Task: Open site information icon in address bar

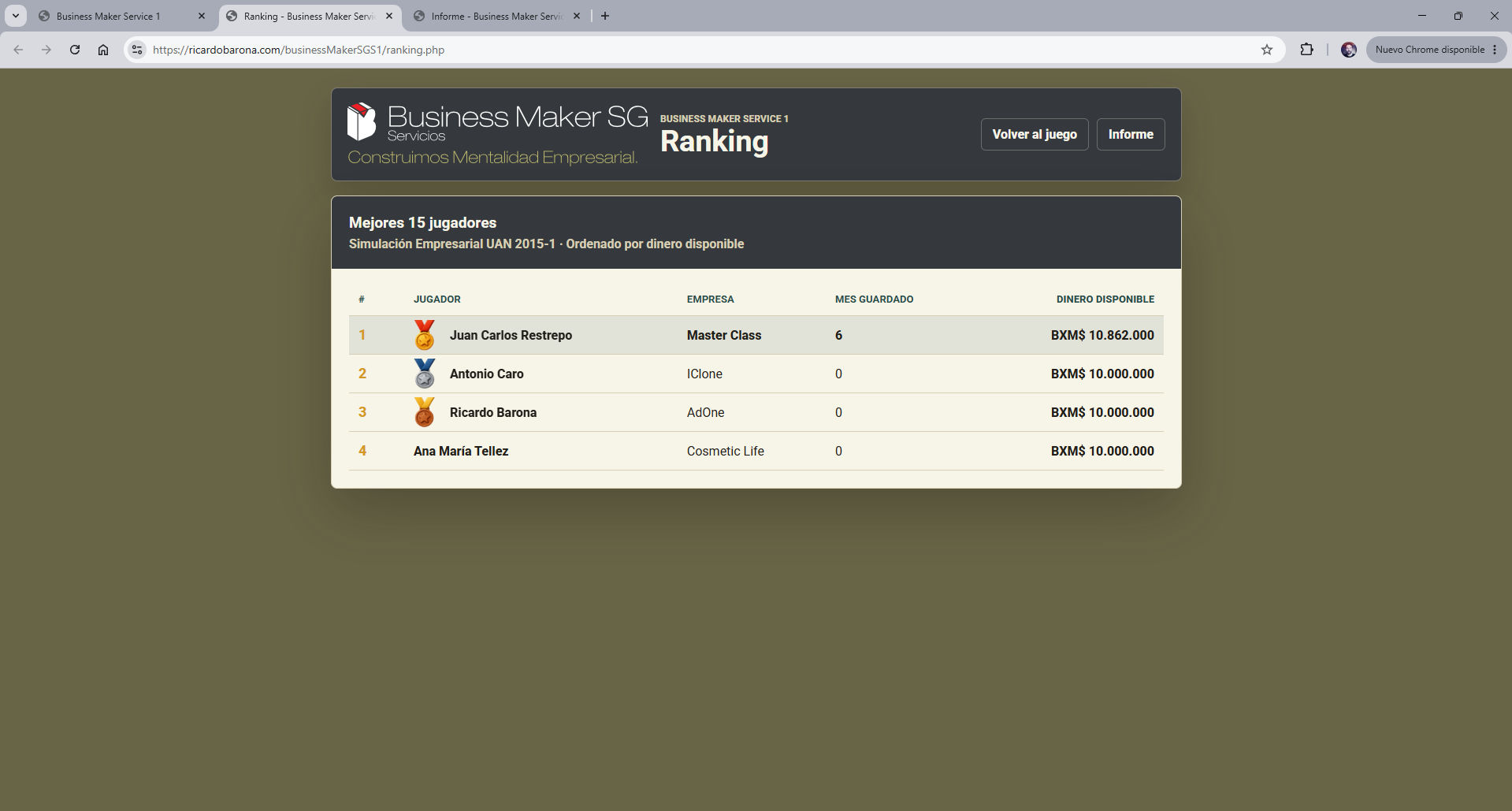Action: pyautogui.click(x=137, y=50)
